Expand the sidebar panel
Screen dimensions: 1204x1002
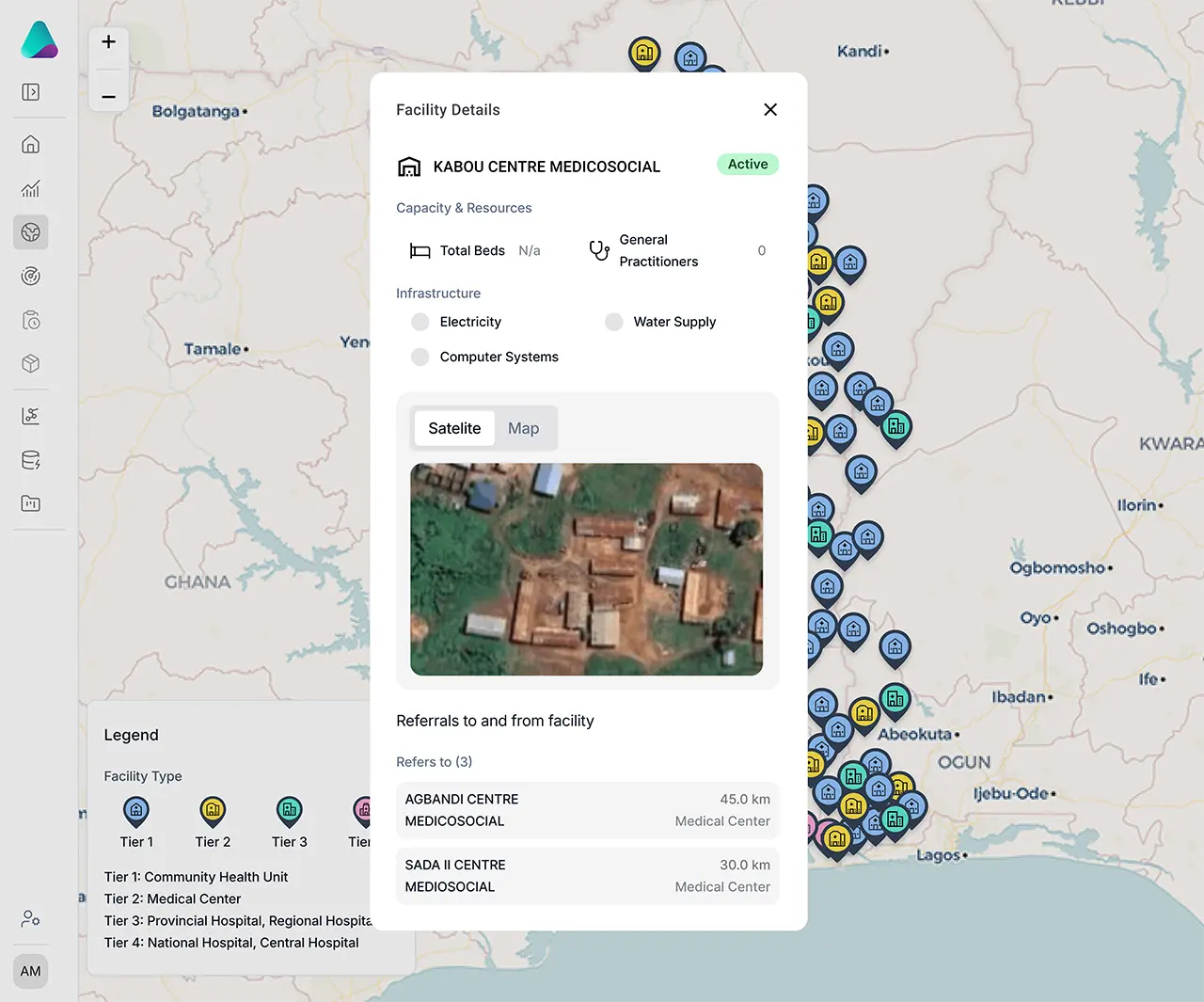tap(31, 92)
